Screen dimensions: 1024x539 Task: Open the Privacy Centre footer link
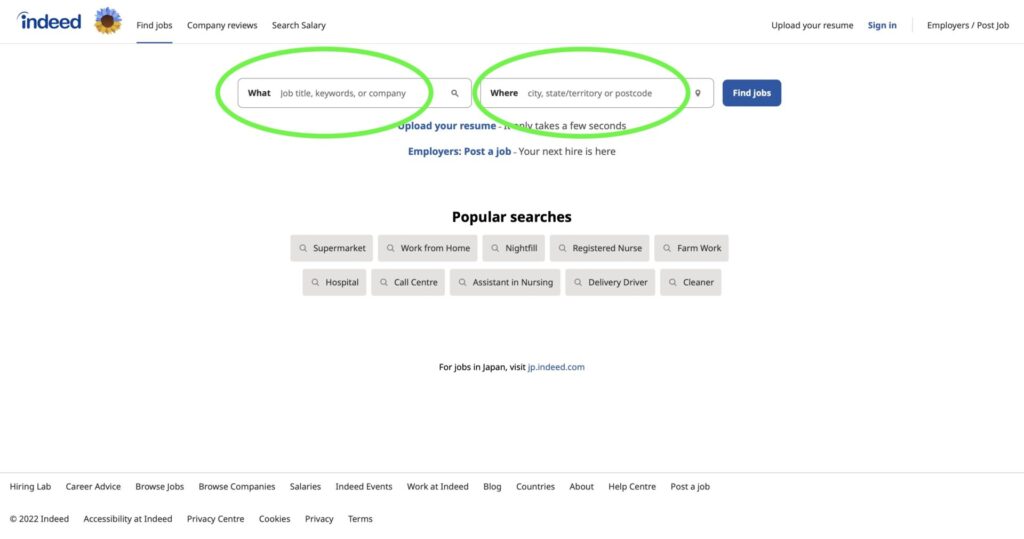(x=216, y=519)
